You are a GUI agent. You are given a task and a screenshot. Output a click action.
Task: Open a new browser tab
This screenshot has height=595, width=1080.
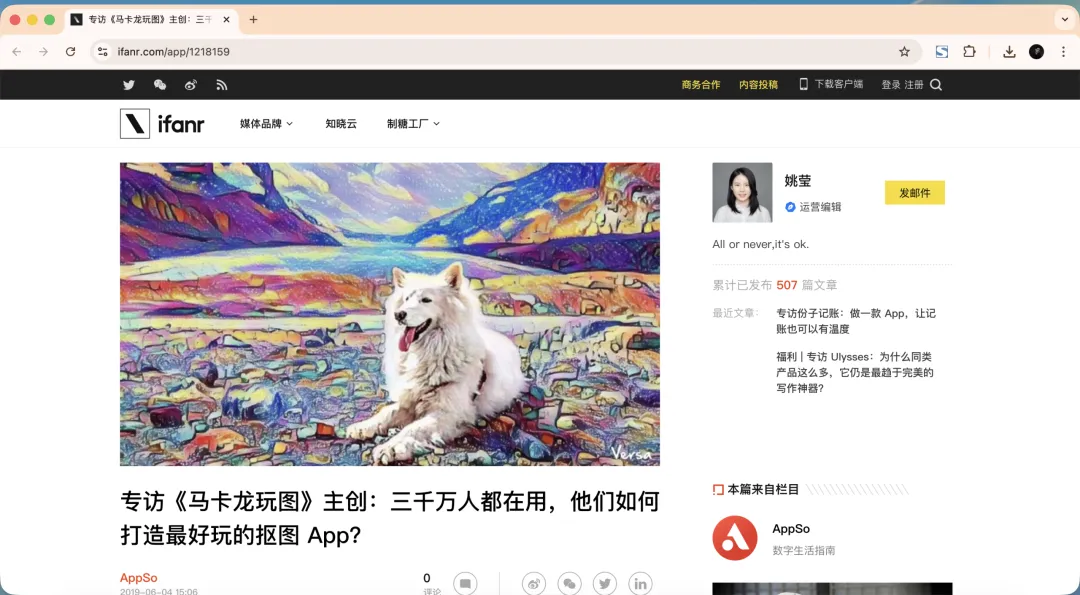tap(253, 19)
